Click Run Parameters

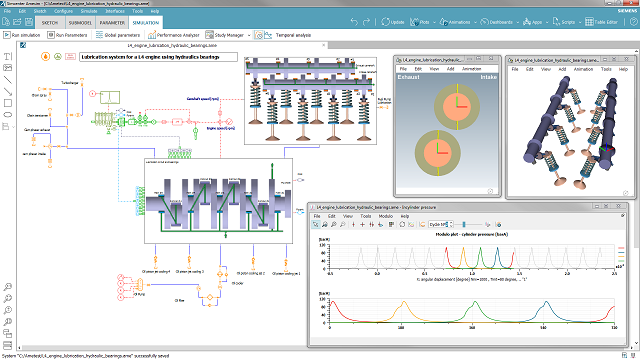[x=67, y=35]
